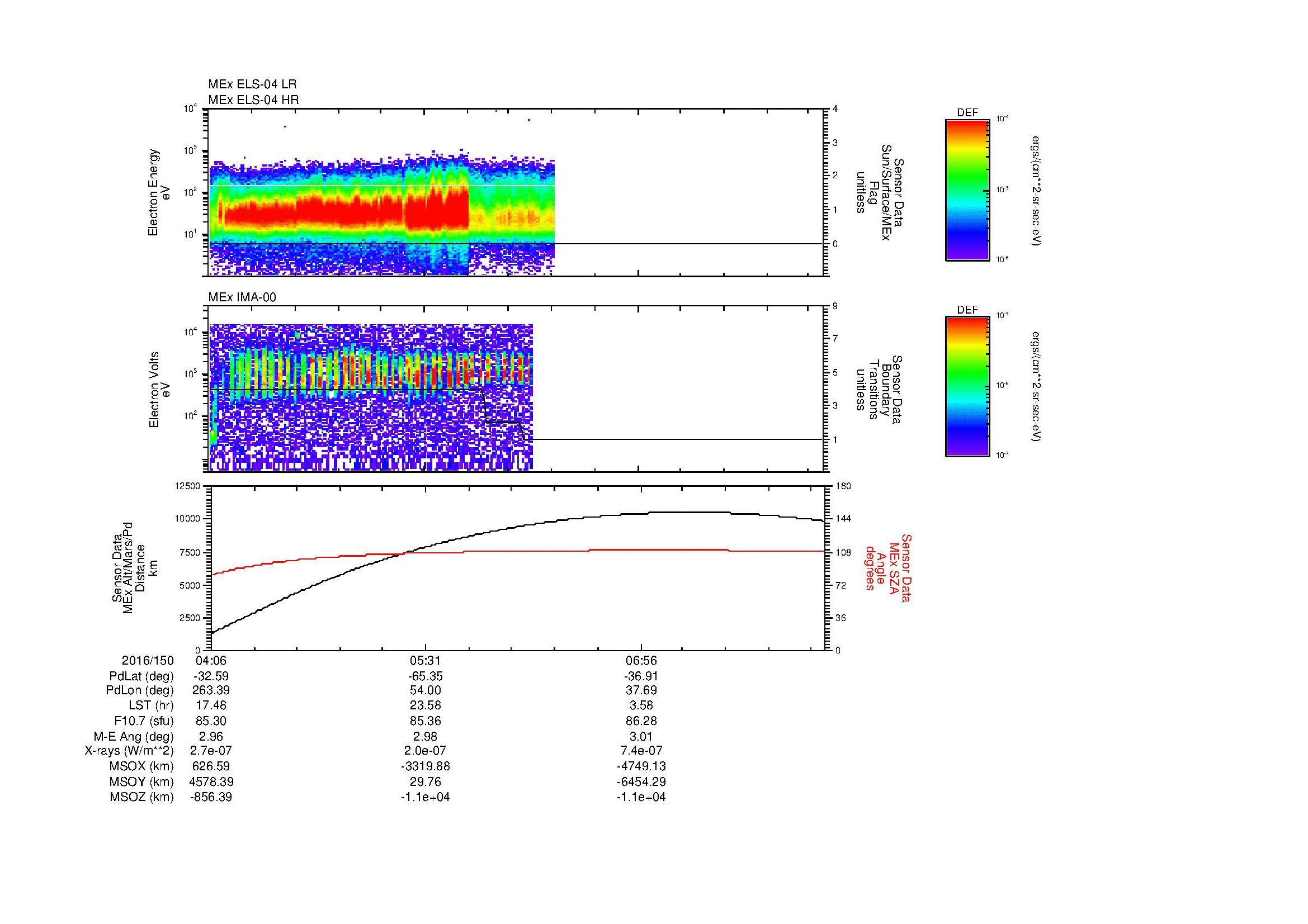
Task: Click the top DEF color bar
Action: click(967, 189)
